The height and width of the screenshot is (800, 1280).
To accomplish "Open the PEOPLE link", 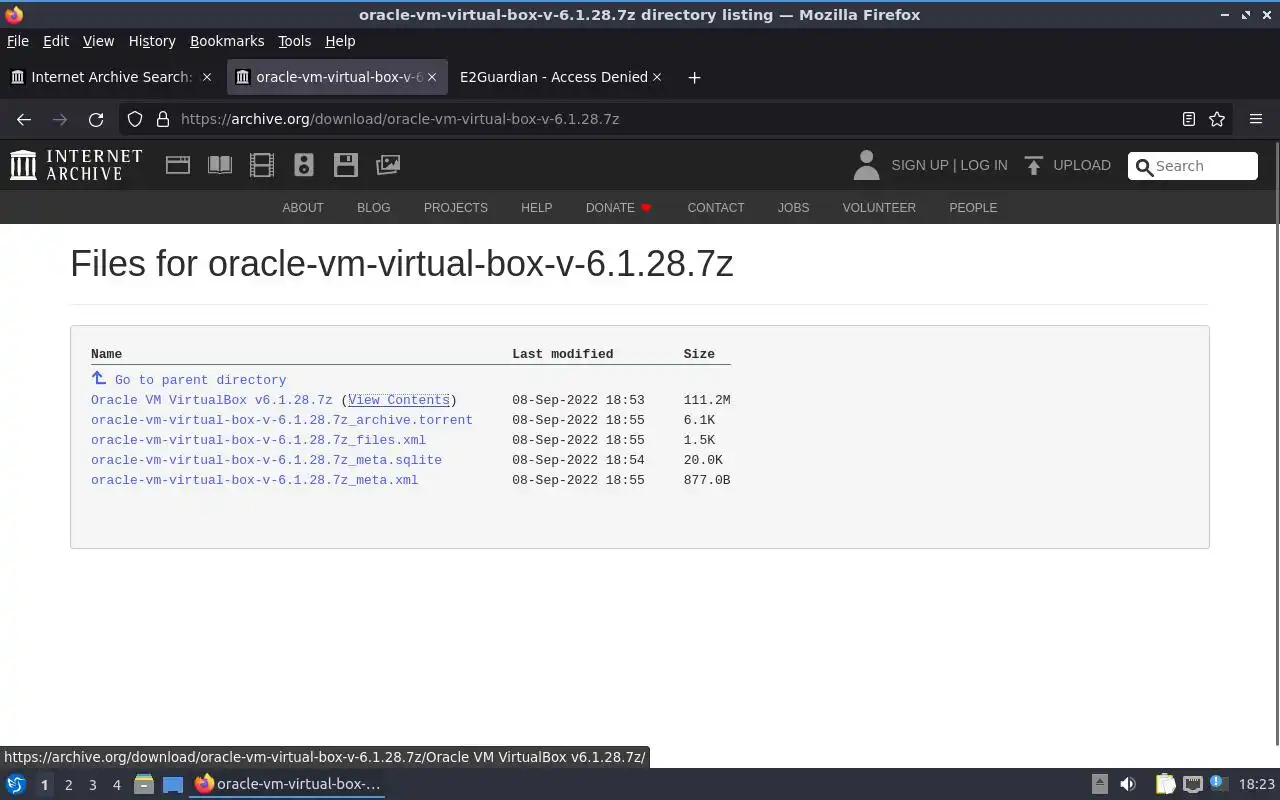I will point(973,208).
